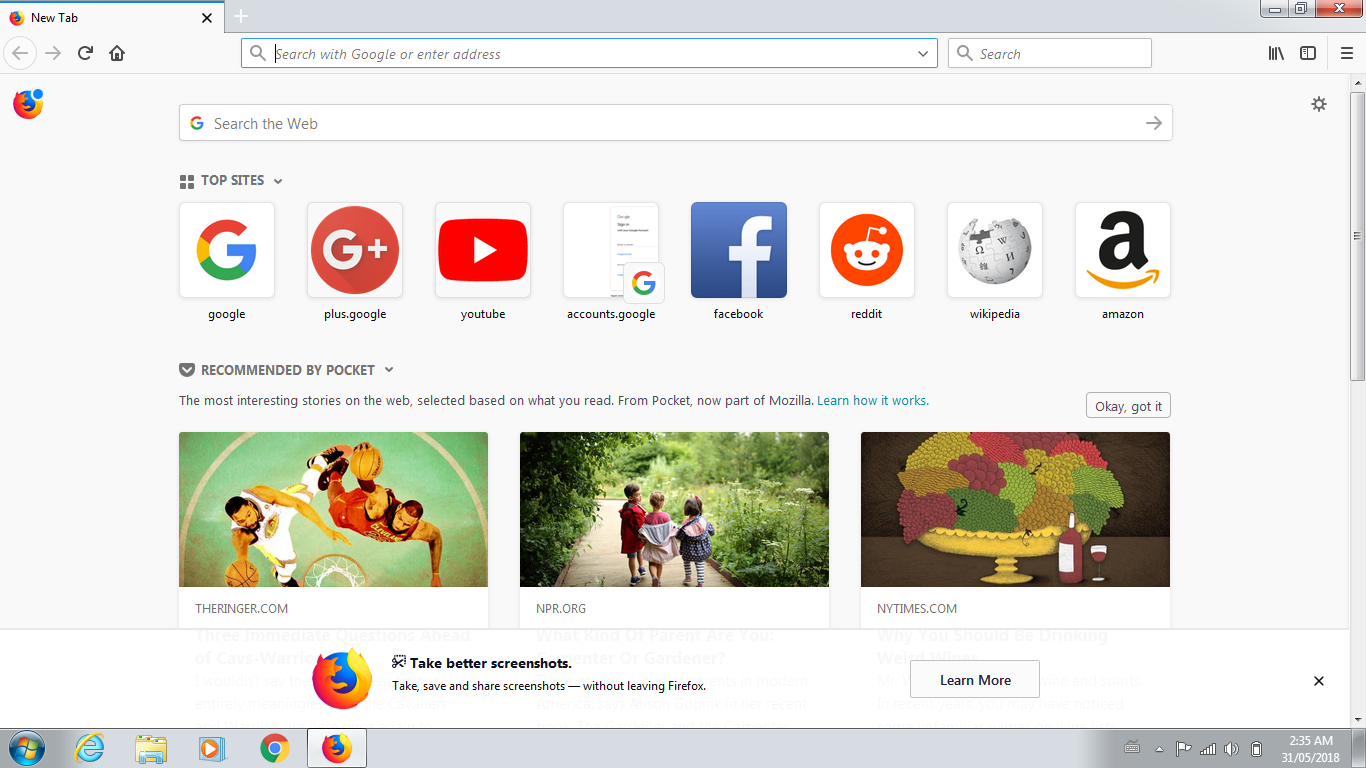Viewport: 1366px width, 768px height.
Task: Click the Google icon in web search
Action: point(197,123)
